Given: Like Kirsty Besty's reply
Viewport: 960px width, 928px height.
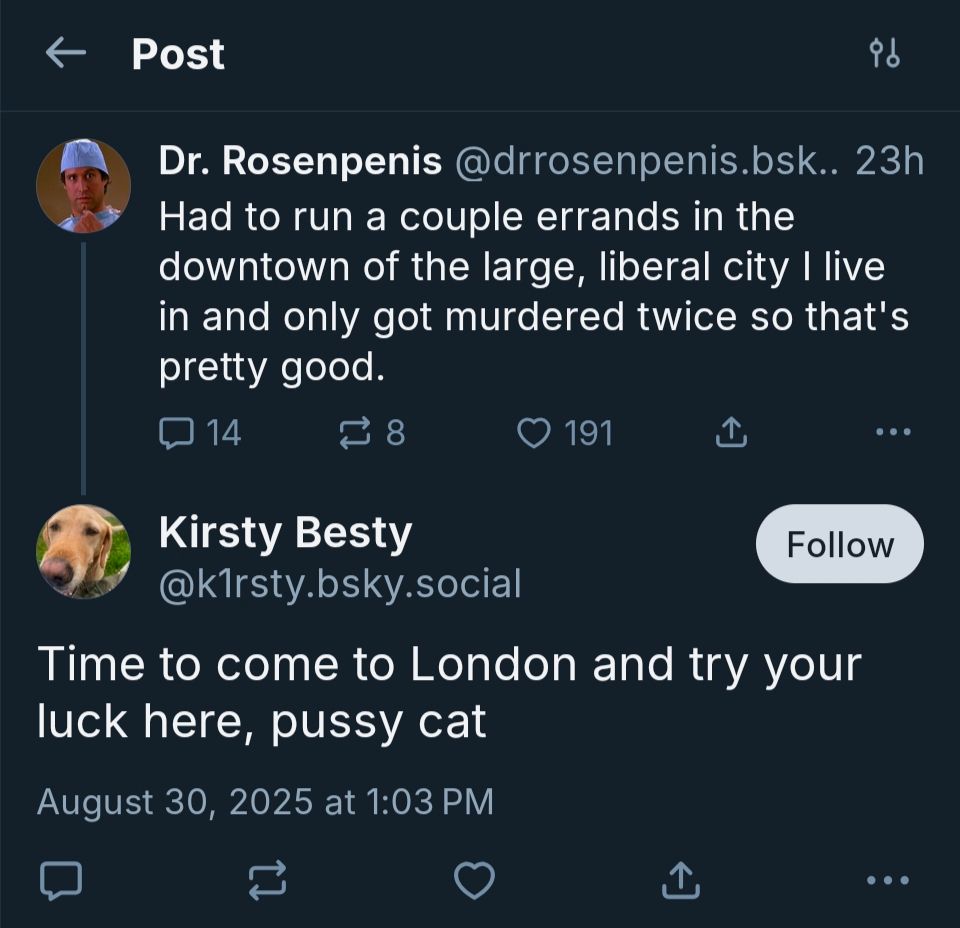Looking at the screenshot, I should pyautogui.click(x=473, y=880).
